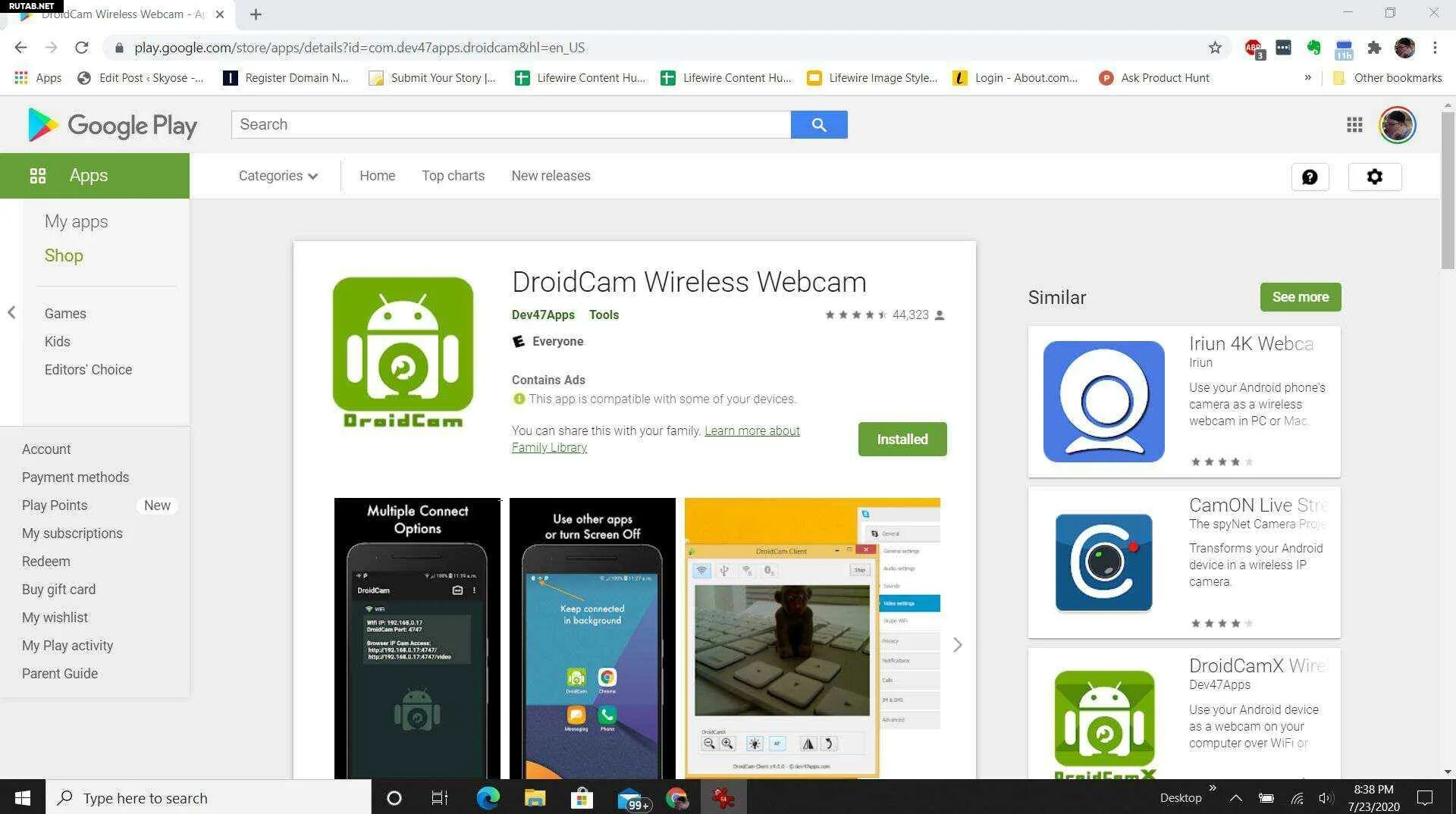Viewport: 1456px width, 814px height.
Task: Open New releases tab
Action: tap(551, 176)
